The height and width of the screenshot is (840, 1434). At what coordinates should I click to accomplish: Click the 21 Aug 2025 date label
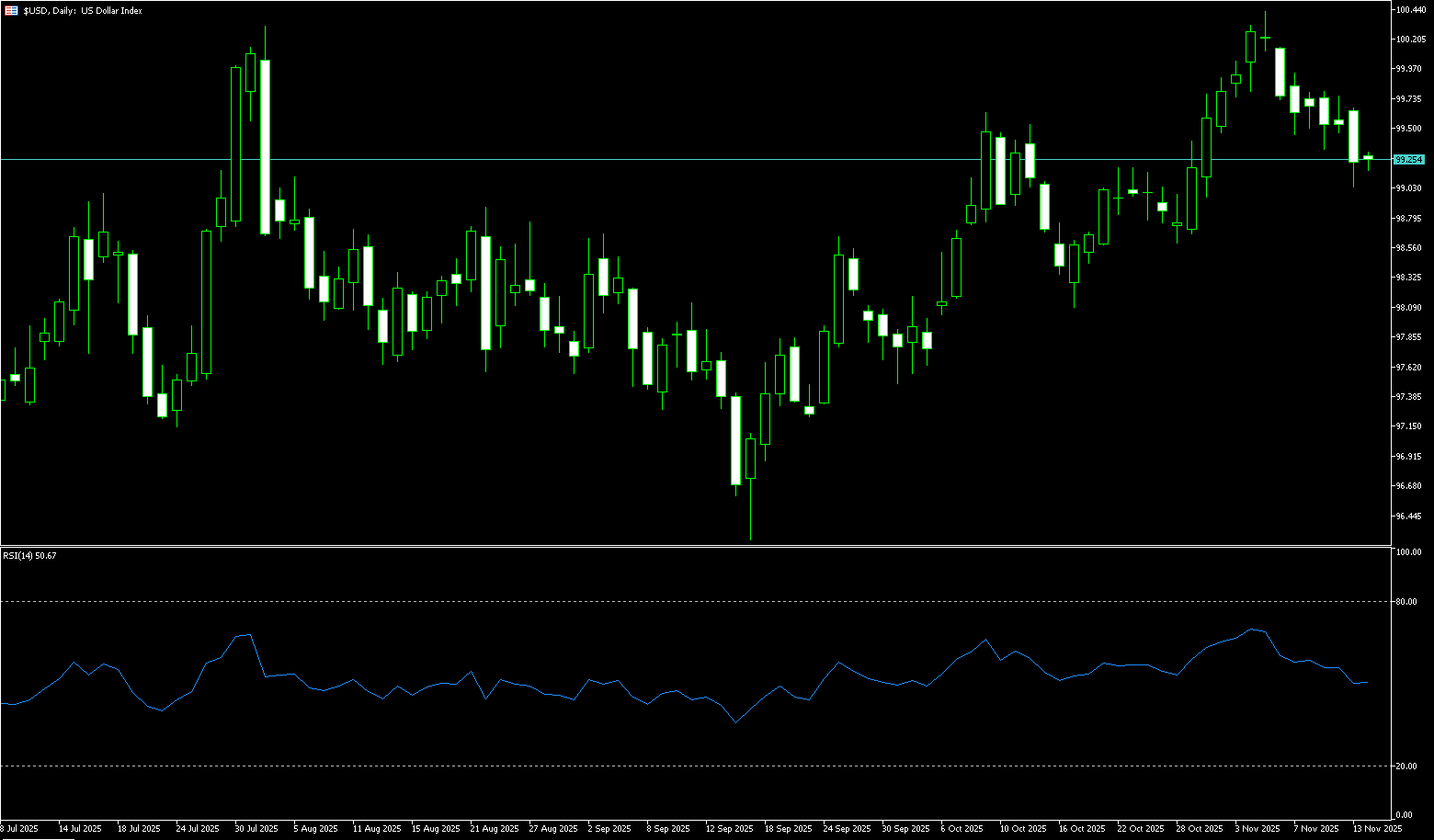click(x=495, y=829)
